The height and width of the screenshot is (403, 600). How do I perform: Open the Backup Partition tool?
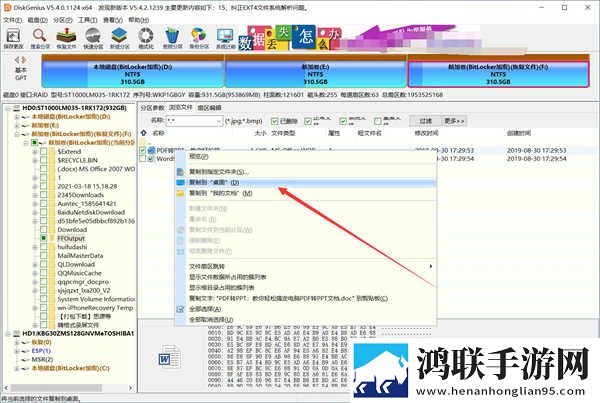(199, 38)
